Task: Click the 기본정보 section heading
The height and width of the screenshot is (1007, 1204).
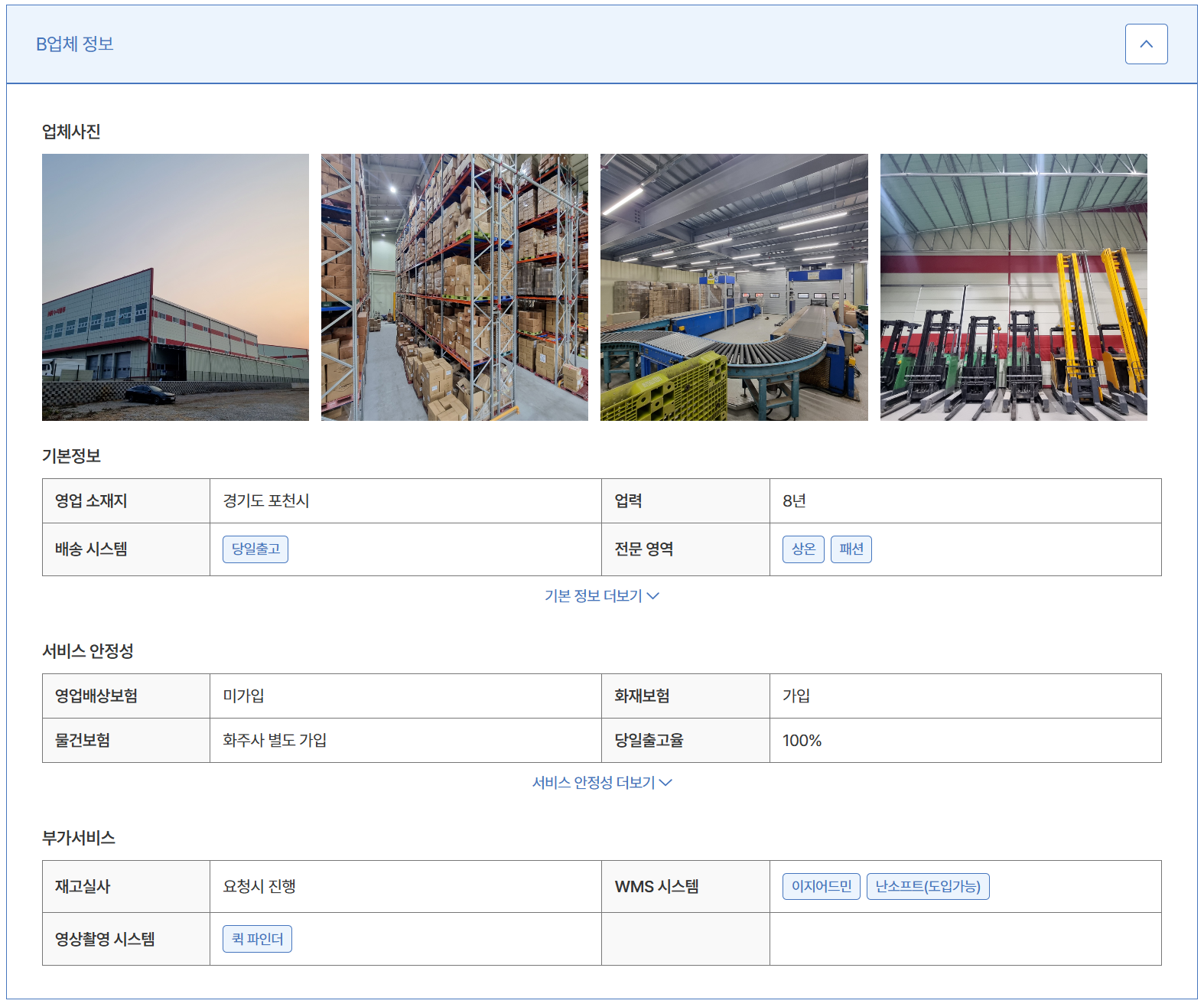Action: pyautogui.click(x=71, y=456)
